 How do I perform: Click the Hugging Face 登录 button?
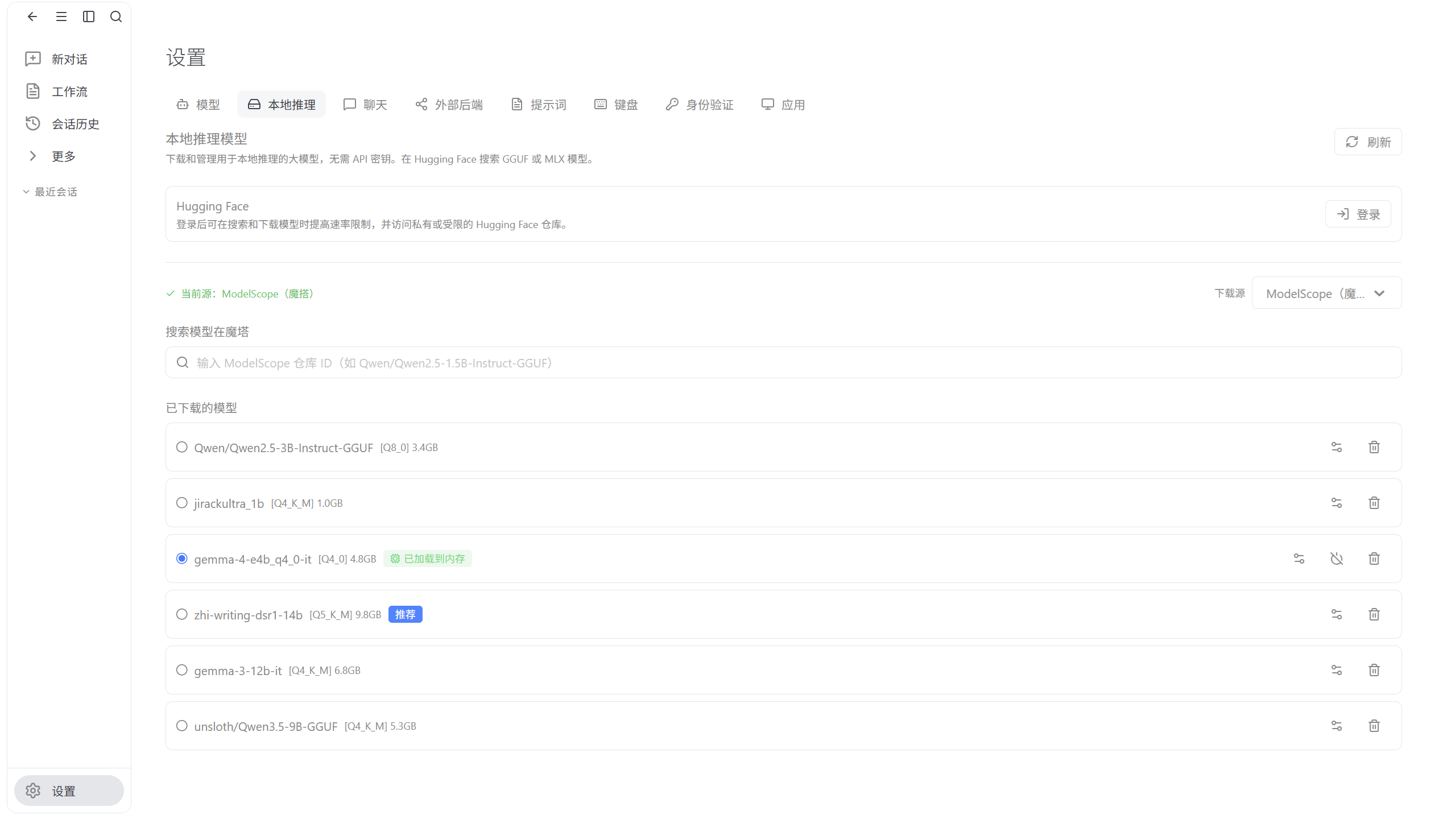point(1358,214)
